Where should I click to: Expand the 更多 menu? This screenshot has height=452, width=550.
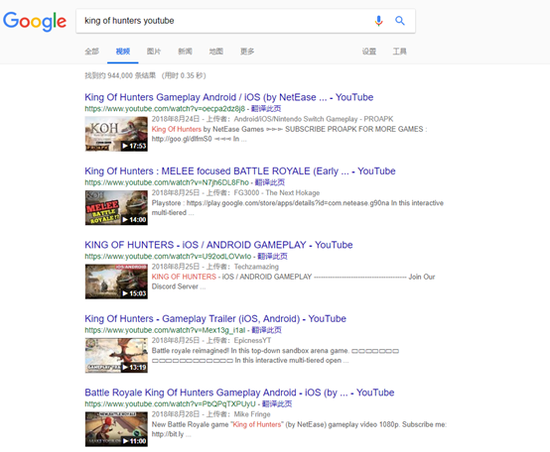pos(247,52)
